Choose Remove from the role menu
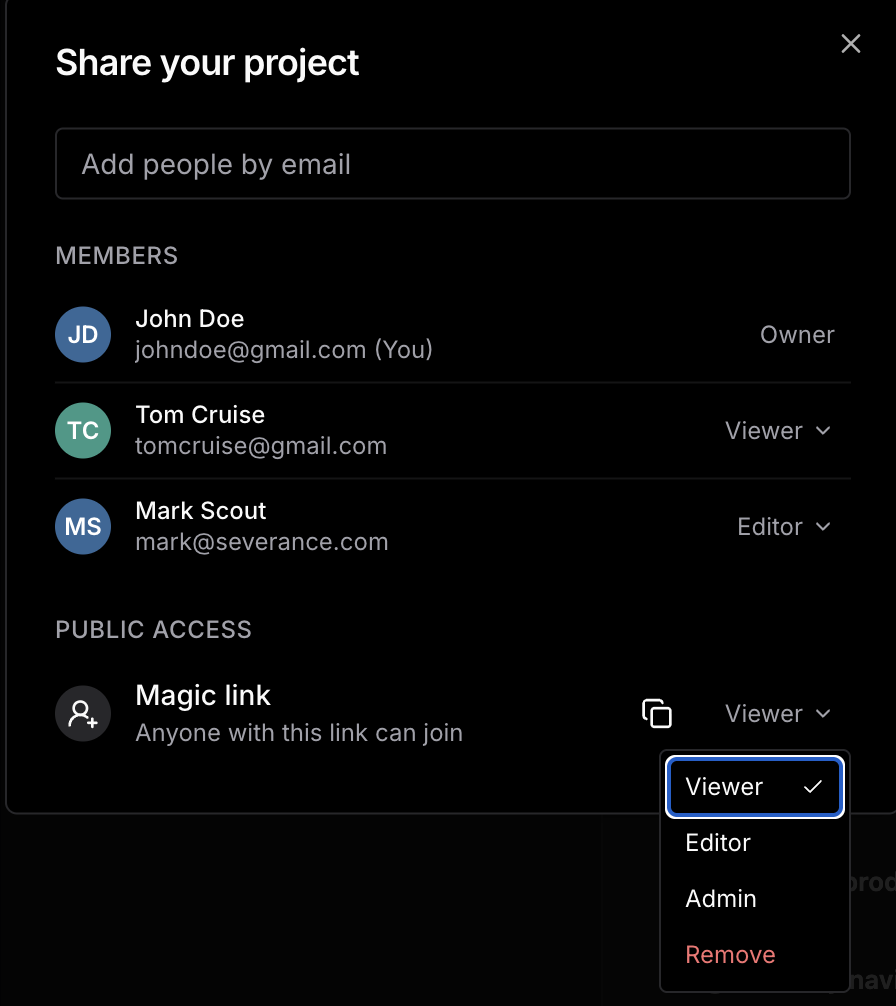 point(730,955)
